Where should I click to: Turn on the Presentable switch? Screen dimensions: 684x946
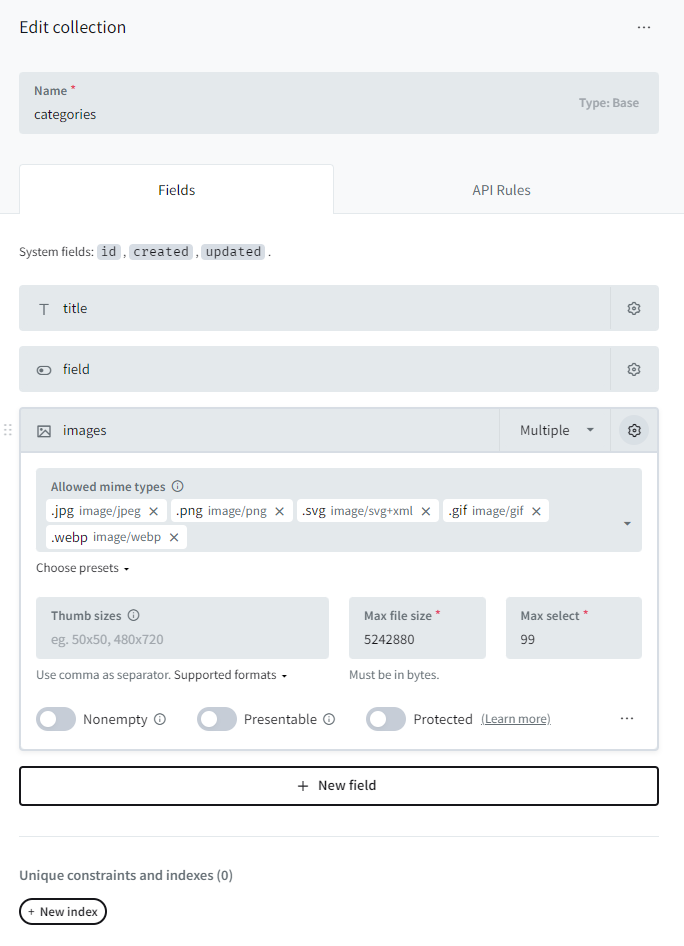coord(217,719)
